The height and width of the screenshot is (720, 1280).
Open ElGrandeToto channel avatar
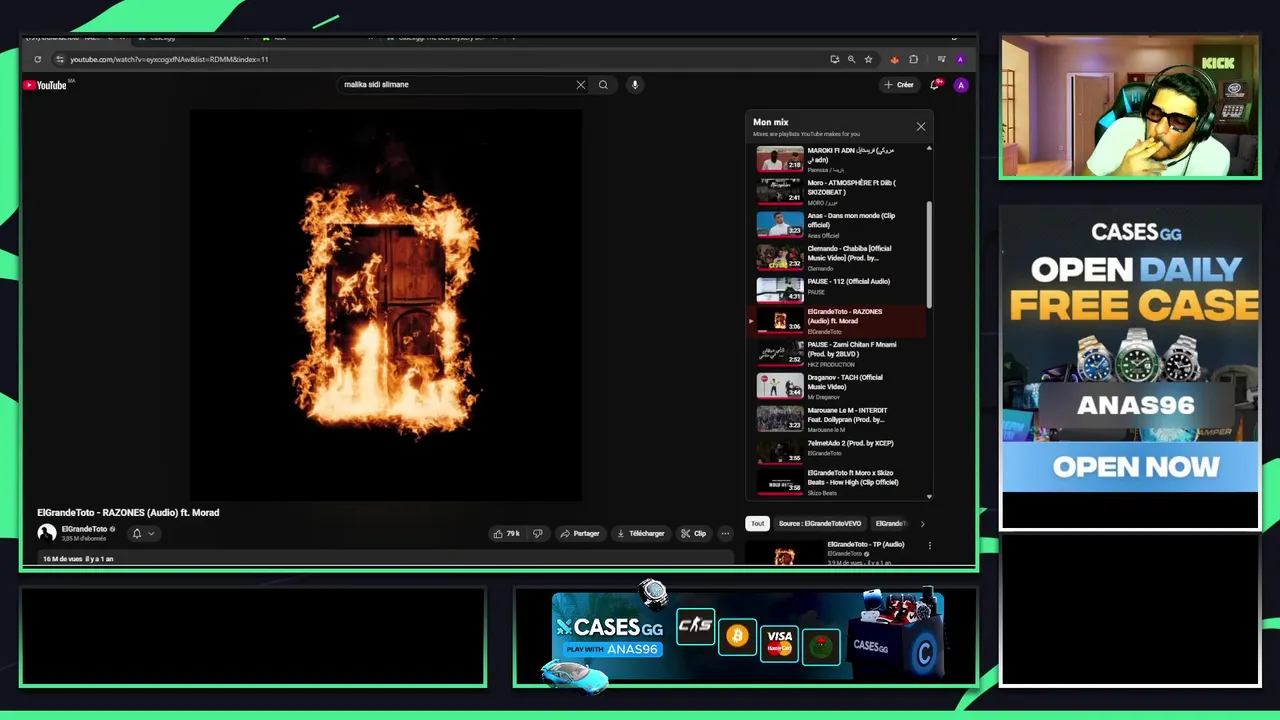coord(47,533)
